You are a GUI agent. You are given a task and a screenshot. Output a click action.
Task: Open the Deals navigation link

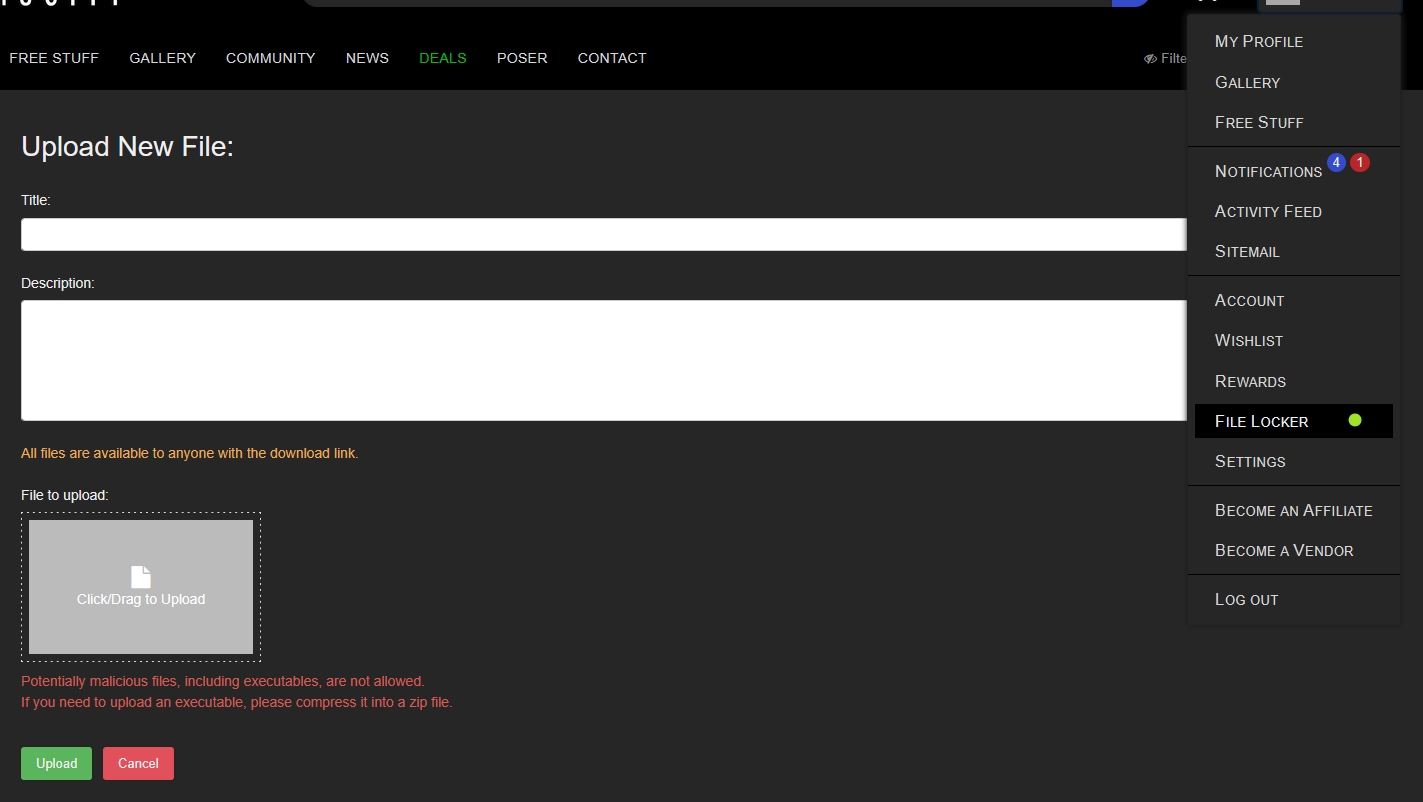coord(443,58)
